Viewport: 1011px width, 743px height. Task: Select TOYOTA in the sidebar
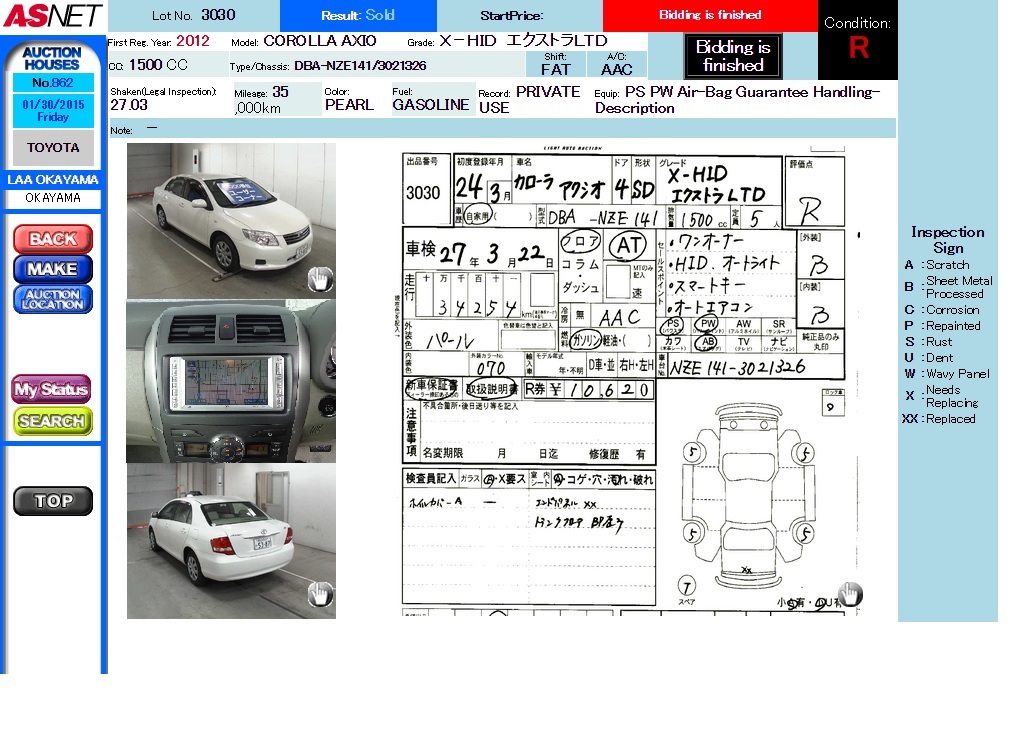(53, 147)
